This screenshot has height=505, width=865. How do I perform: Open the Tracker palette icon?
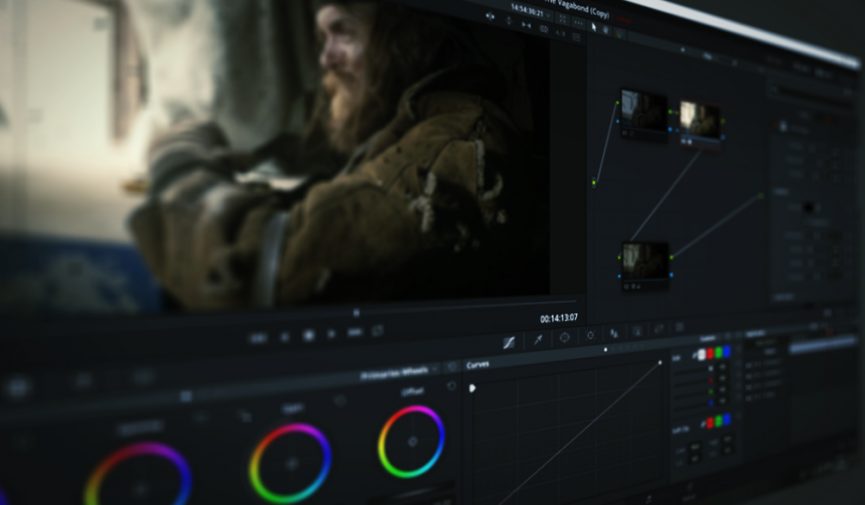(590, 334)
